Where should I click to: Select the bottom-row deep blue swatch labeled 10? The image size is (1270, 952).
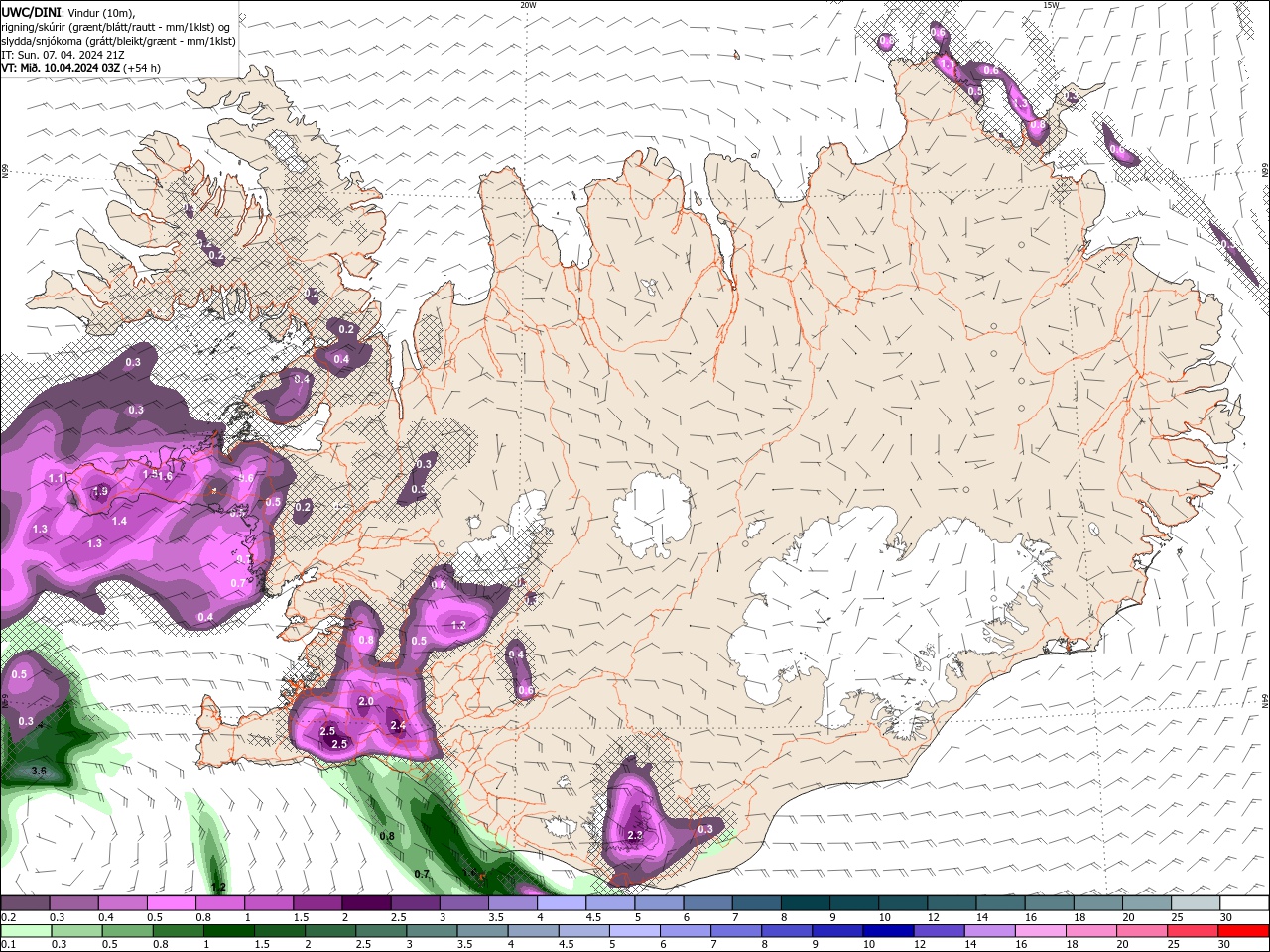[x=887, y=931]
